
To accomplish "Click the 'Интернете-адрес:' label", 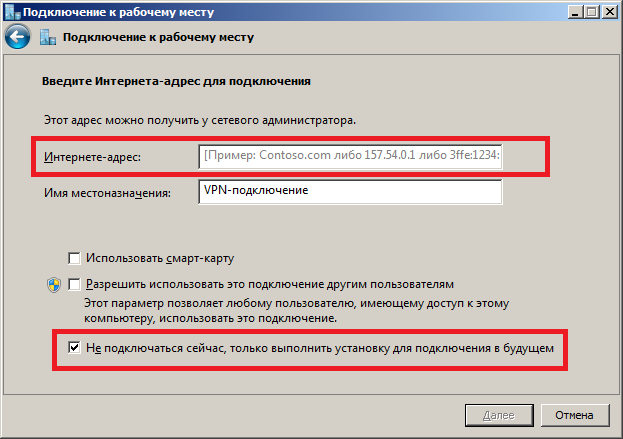I will pos(93,158).
